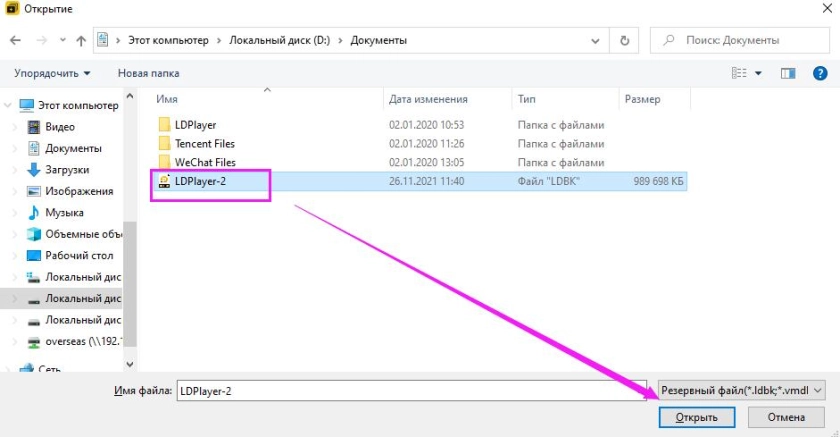Select Рабочий стол in the sidebar
Screen dimensions: 840x437
(x=78, y=255)
